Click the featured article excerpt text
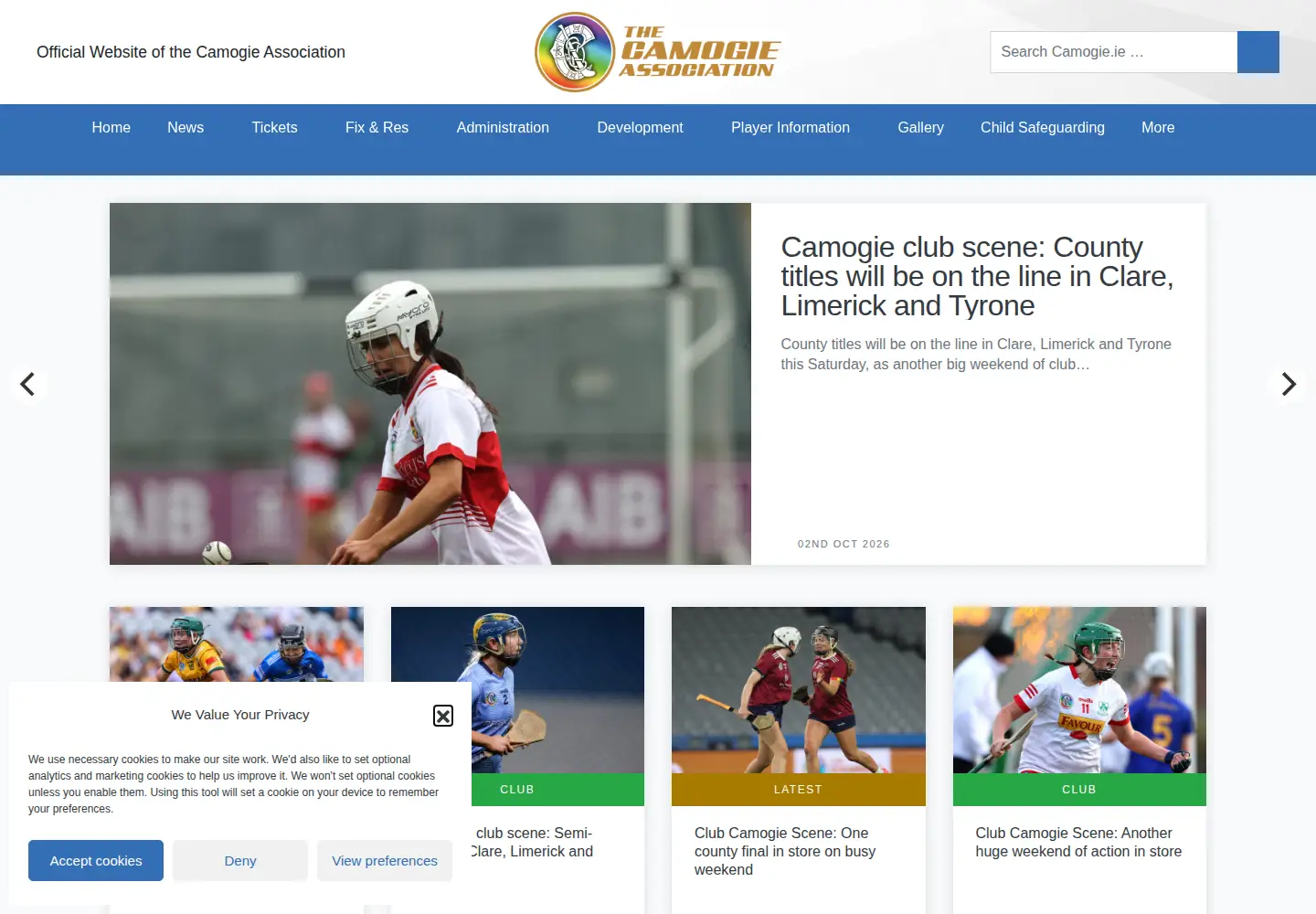 [976, 354]
